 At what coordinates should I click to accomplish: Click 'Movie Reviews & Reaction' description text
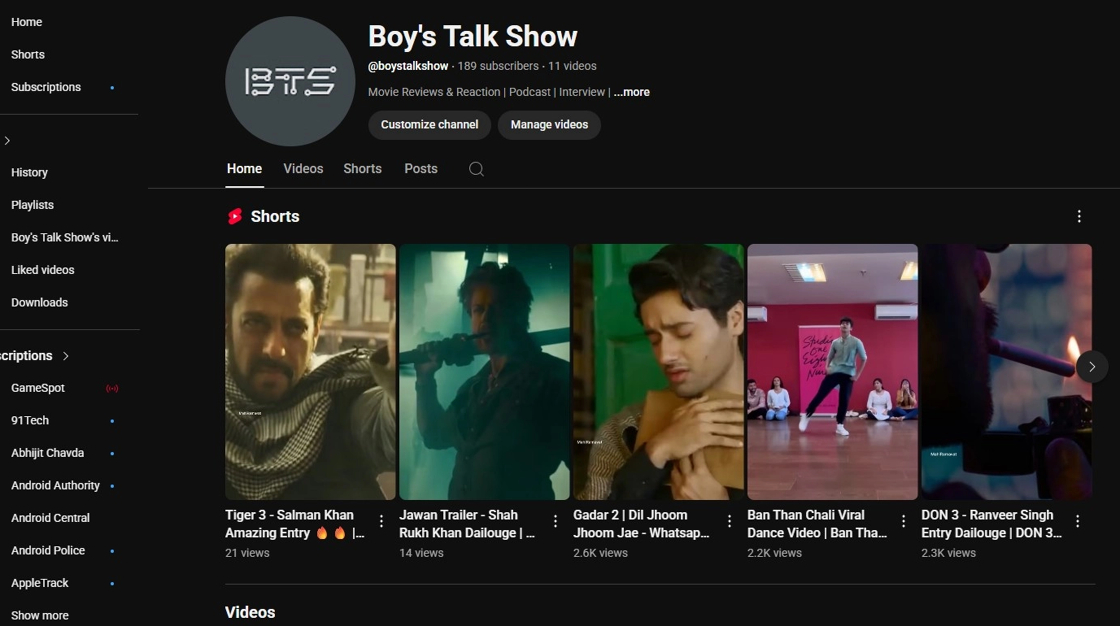(x=434, y=92)
